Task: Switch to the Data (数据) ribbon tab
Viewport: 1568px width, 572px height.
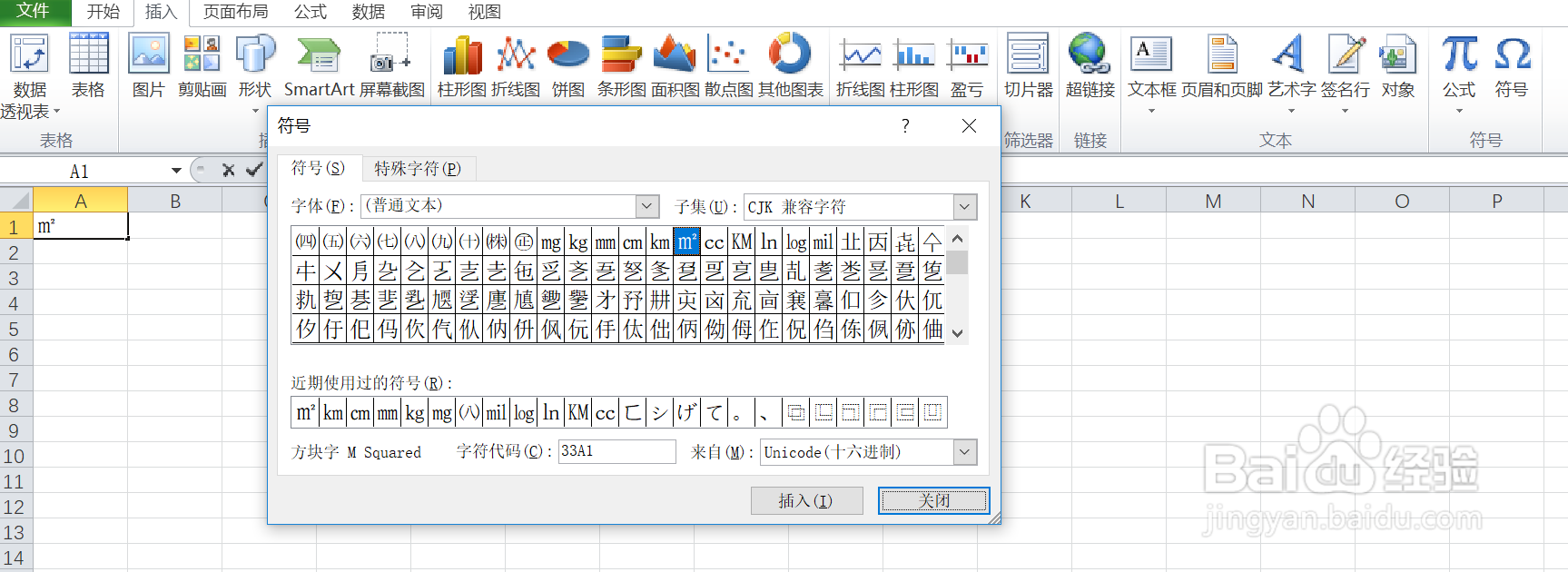Action: tap(369, 12)
